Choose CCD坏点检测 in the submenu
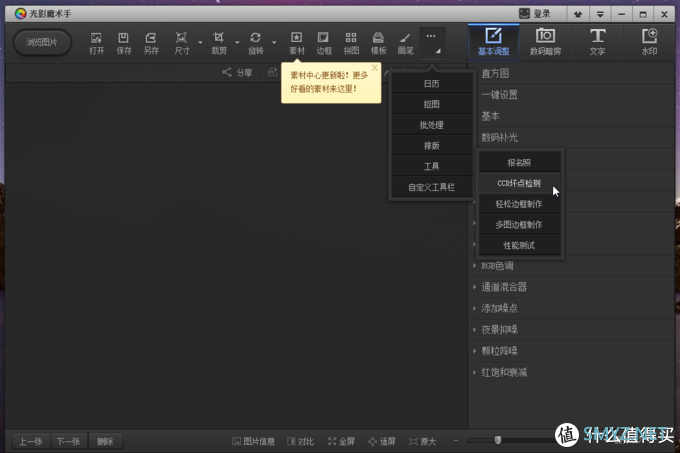The width and height of the screenshot is (680, 453). [519, 183]
